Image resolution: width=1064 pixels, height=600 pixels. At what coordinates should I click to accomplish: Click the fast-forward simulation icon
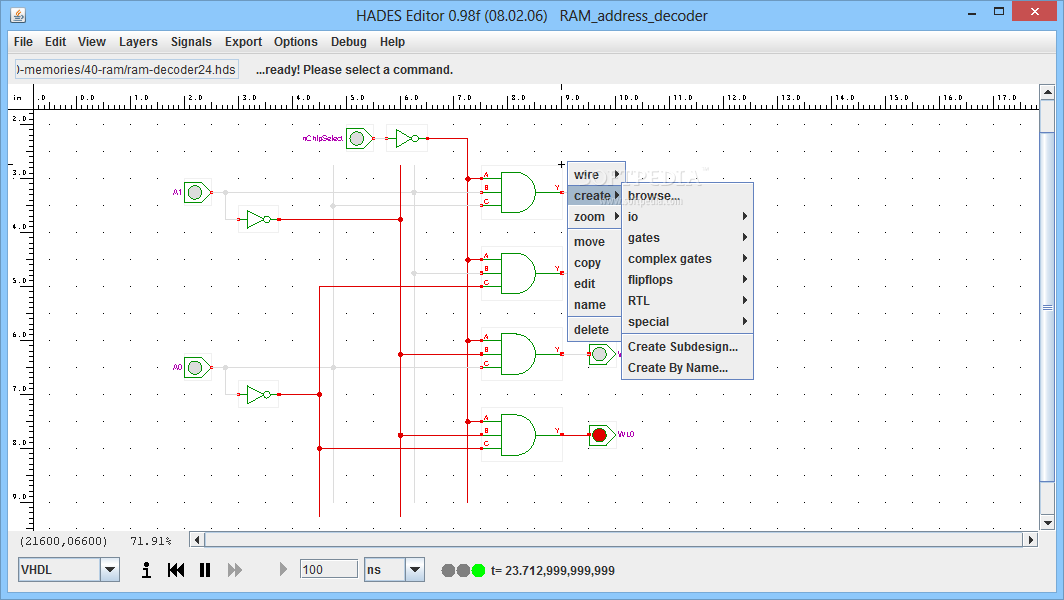(x=235, y=570)
